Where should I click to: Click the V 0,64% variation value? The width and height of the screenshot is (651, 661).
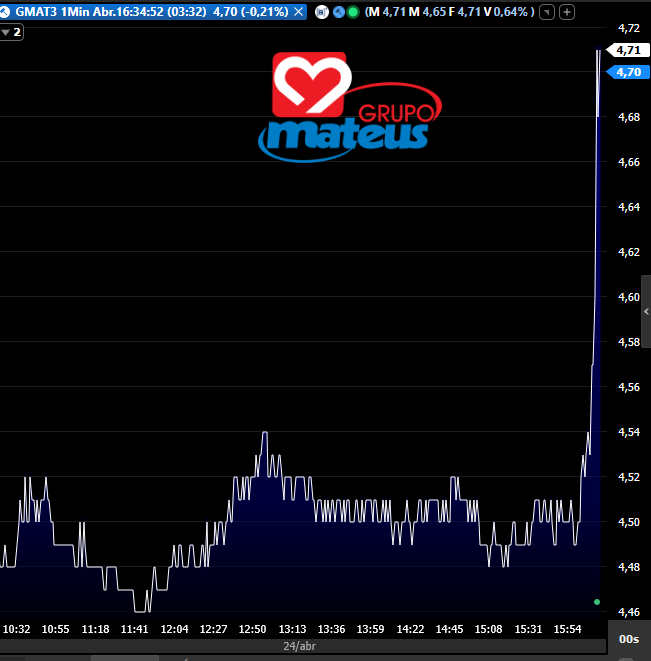click(506, 12)
